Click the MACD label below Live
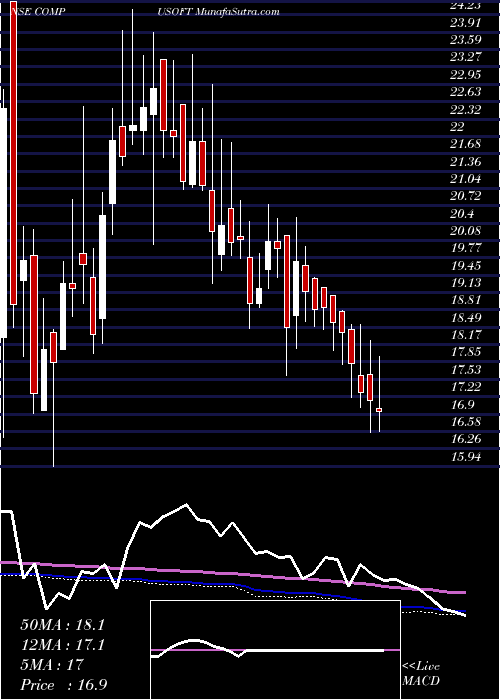This screenshot has width=500, height=700. tap(421, 681)
